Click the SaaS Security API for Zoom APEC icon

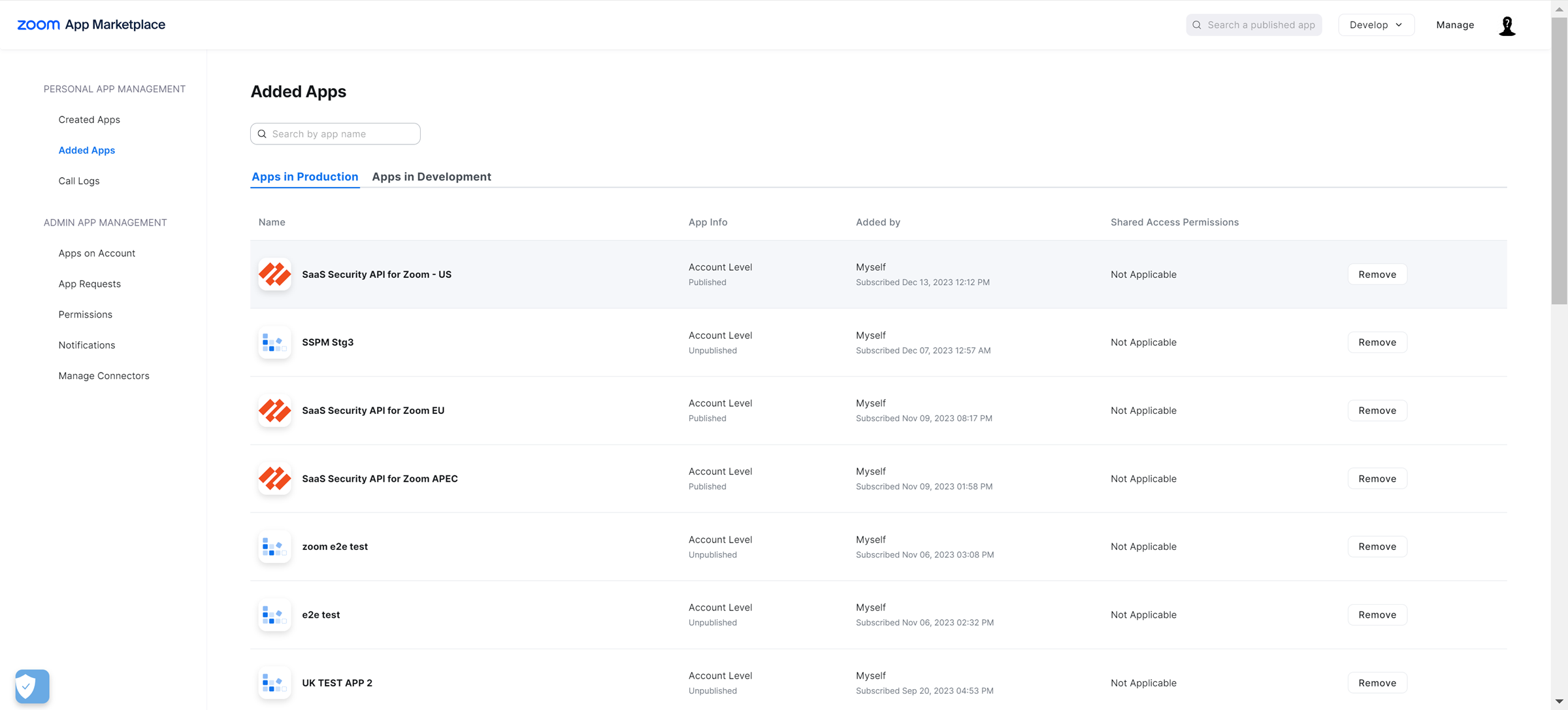click(274, 479)
